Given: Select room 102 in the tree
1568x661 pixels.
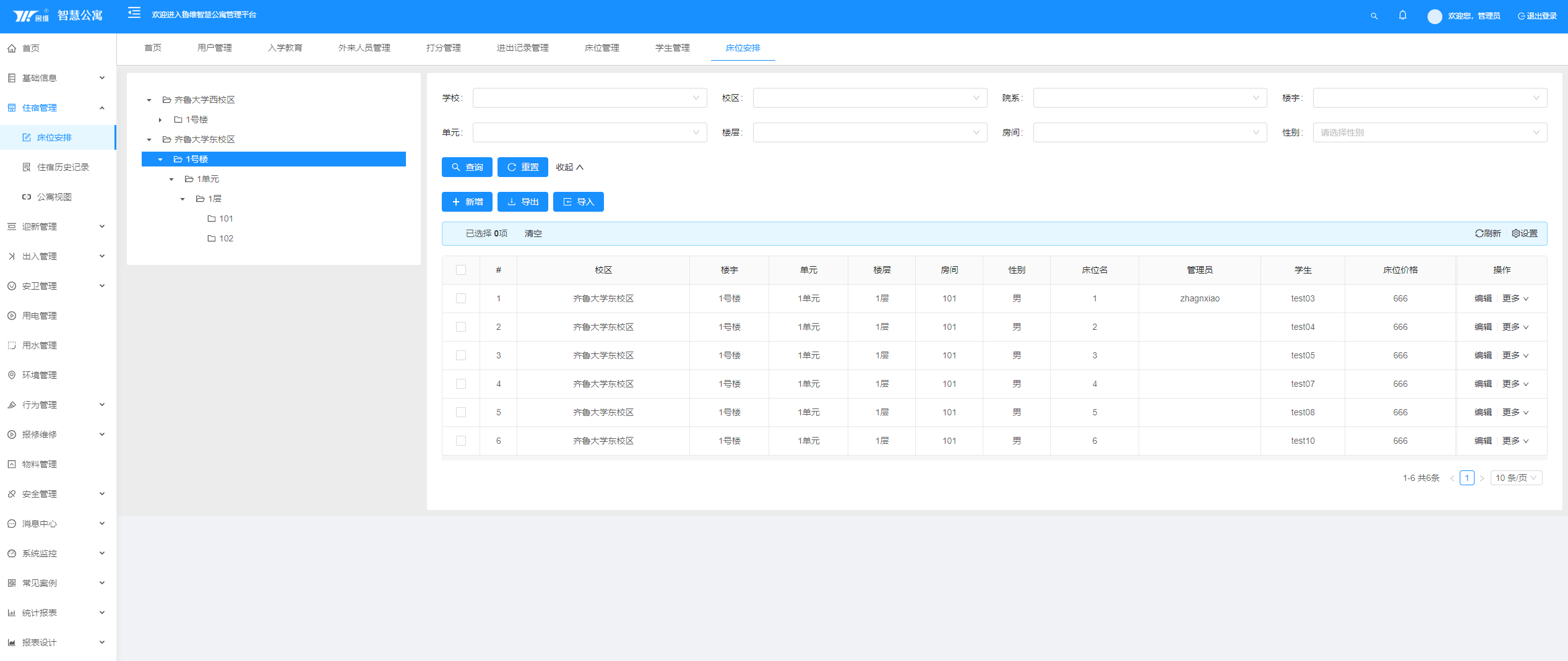Looking at the screenshot, I should click(226, 238).
